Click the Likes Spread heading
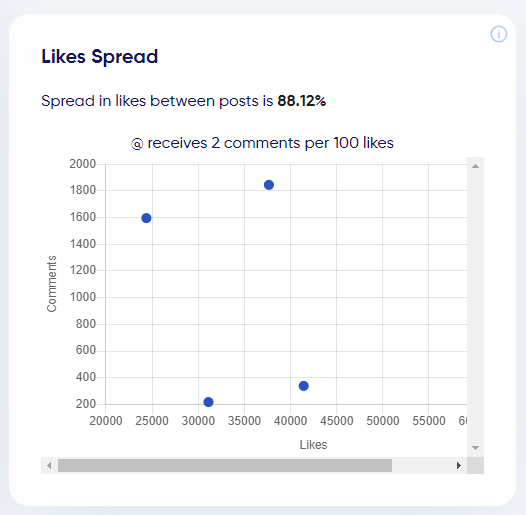The image size is (526, 515). pos(100,57)
